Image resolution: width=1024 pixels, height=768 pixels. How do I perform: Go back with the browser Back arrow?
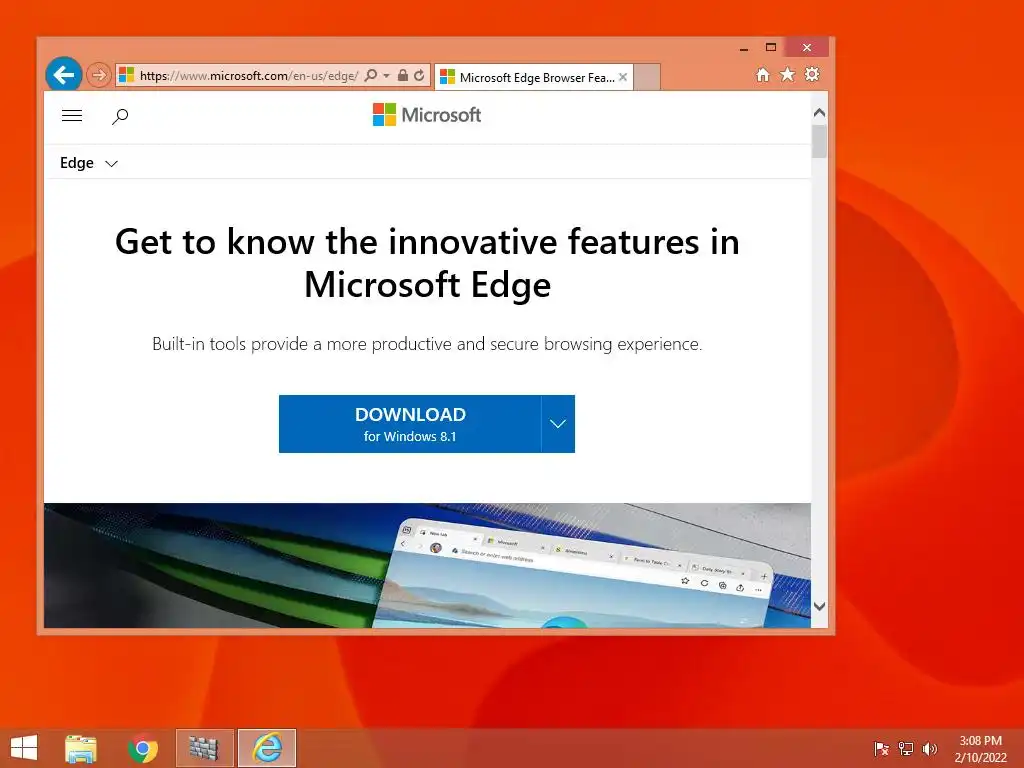(63, 75)
